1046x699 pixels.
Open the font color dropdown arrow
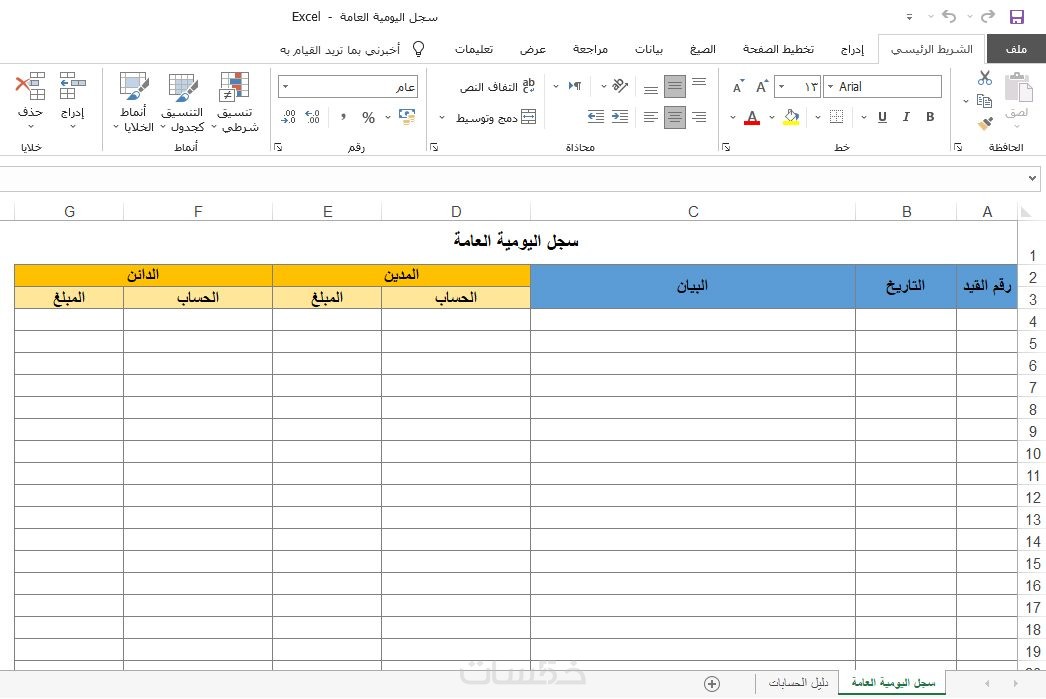(732, 117)
